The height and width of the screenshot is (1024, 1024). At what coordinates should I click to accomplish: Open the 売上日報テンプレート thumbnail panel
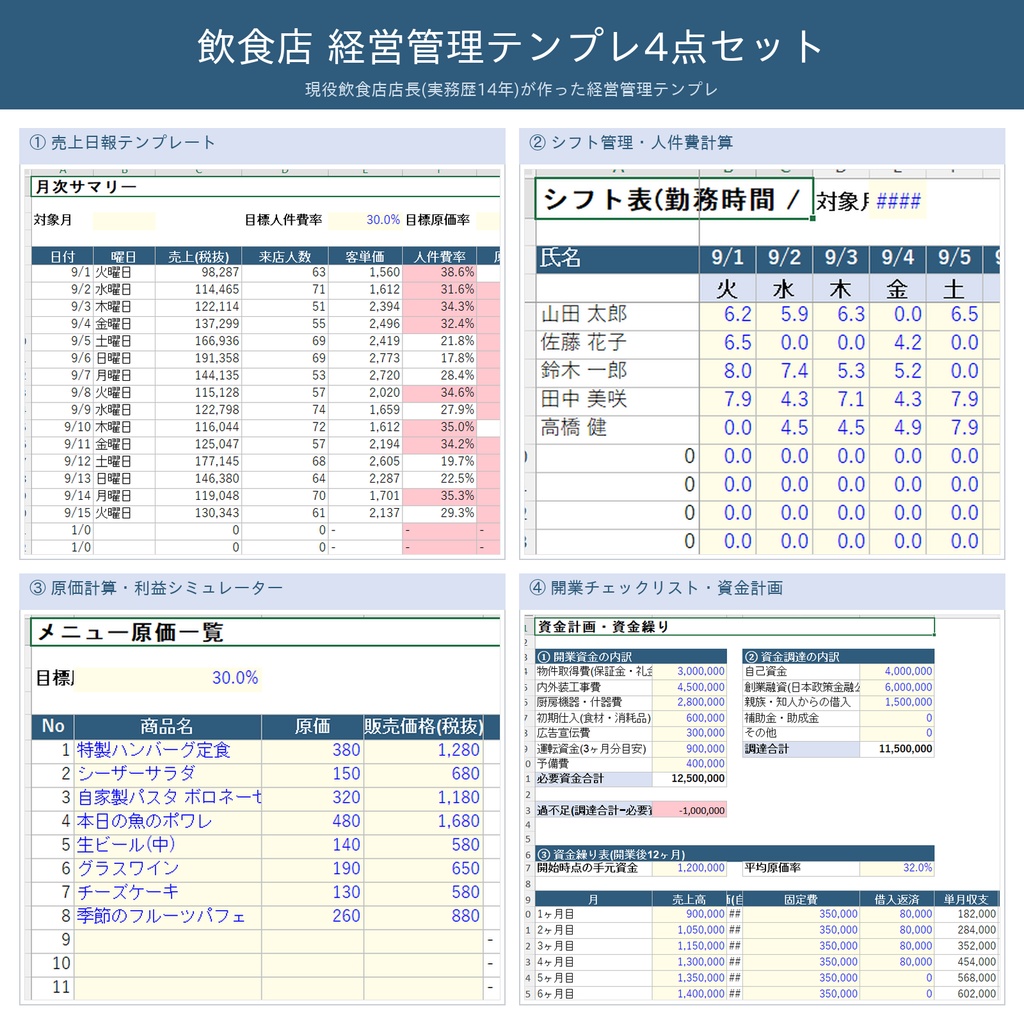click(262, 344)
